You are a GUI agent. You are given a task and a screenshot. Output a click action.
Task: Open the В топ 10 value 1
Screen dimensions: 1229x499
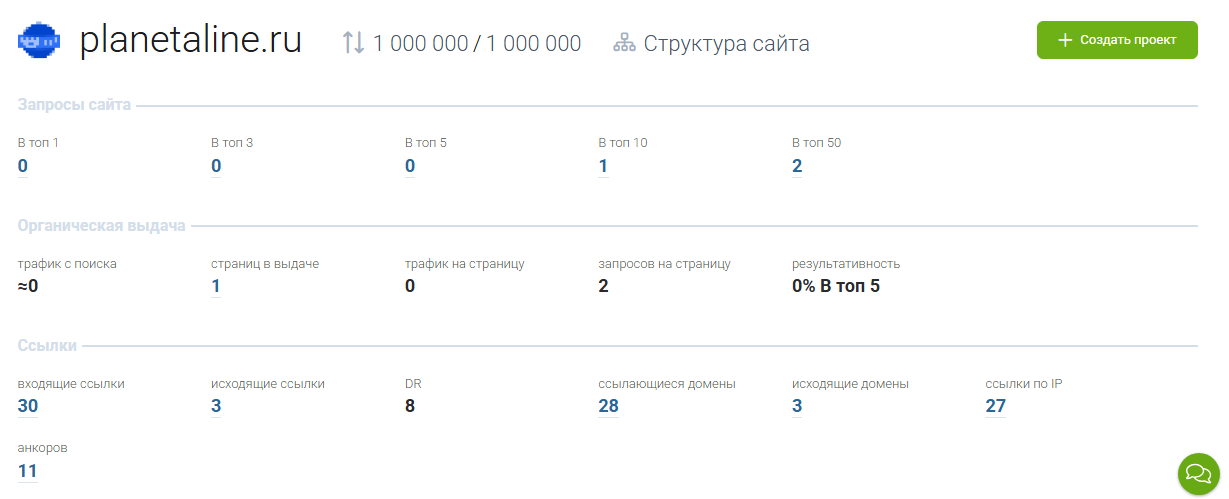(x=603, y=166)
